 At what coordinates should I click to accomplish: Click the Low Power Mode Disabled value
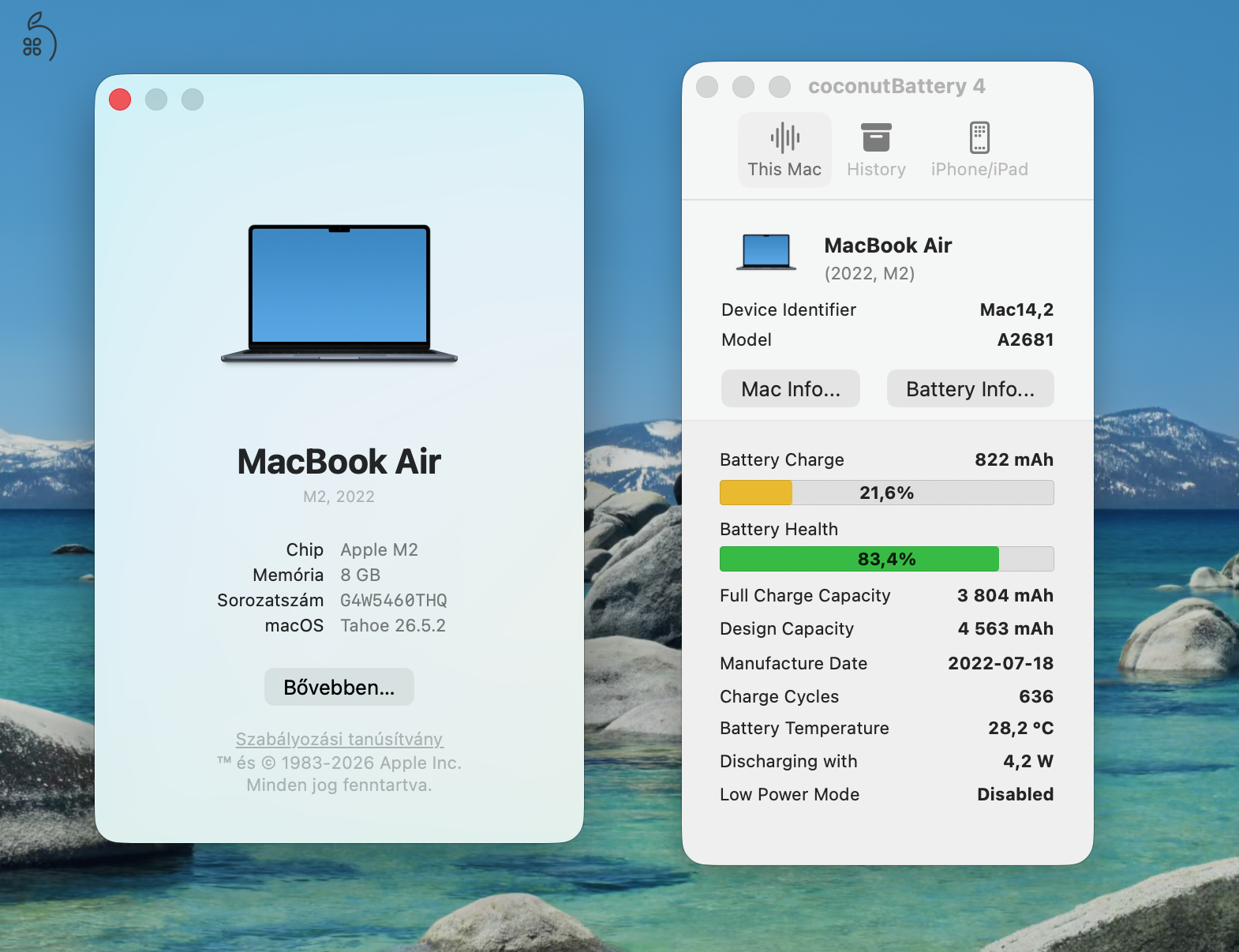pyautogui.click(x=1016, y=794)
